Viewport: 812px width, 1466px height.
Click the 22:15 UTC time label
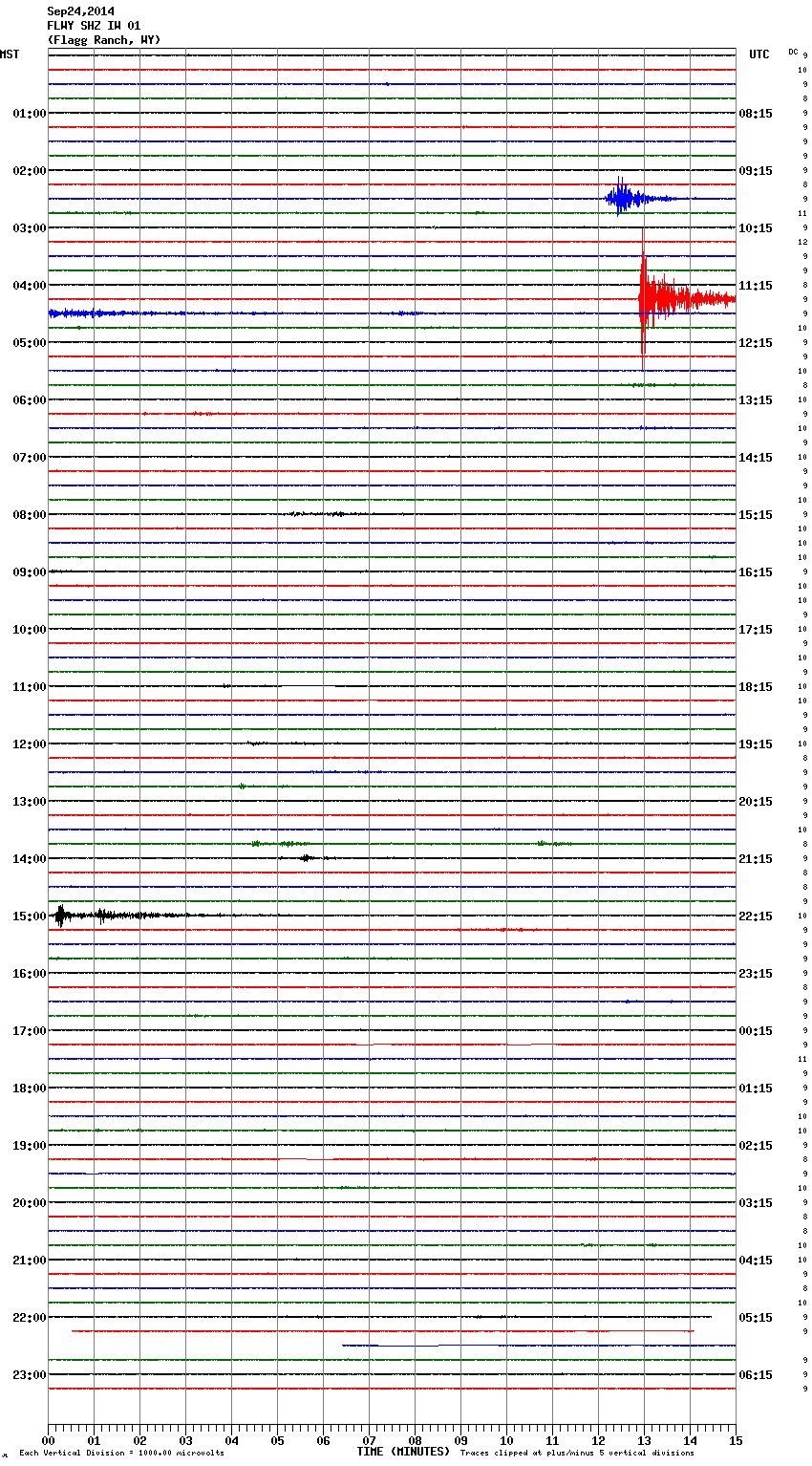[756, 916]
